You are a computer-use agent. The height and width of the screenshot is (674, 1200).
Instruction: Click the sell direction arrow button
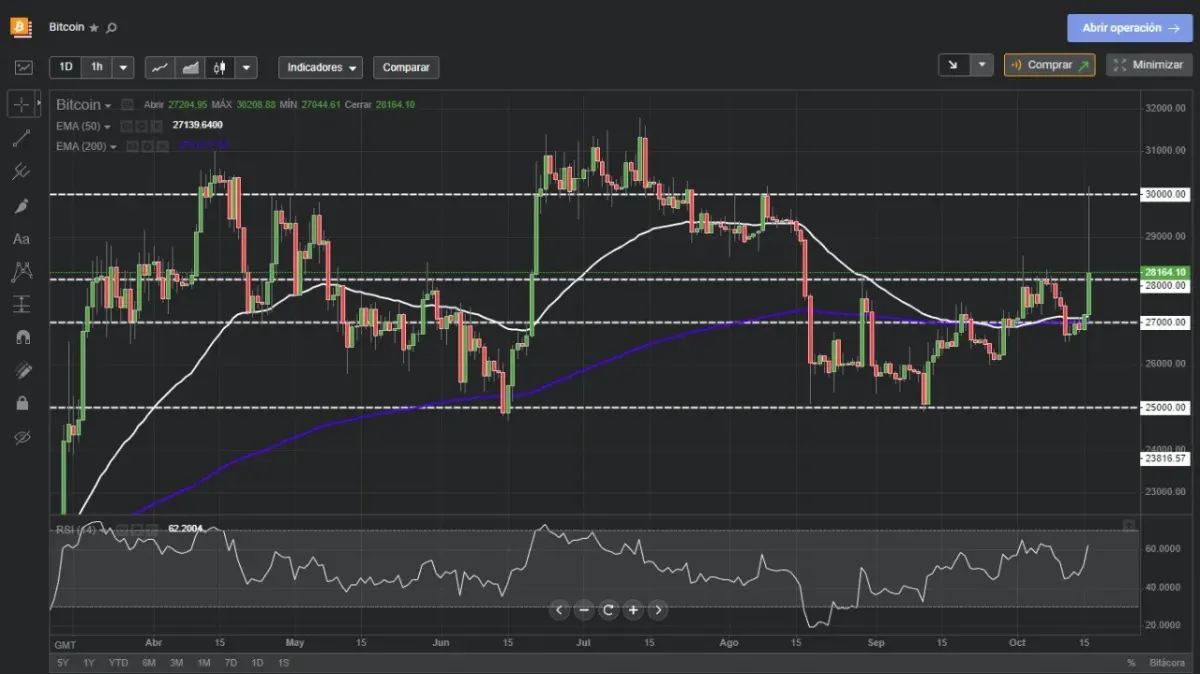954,65
